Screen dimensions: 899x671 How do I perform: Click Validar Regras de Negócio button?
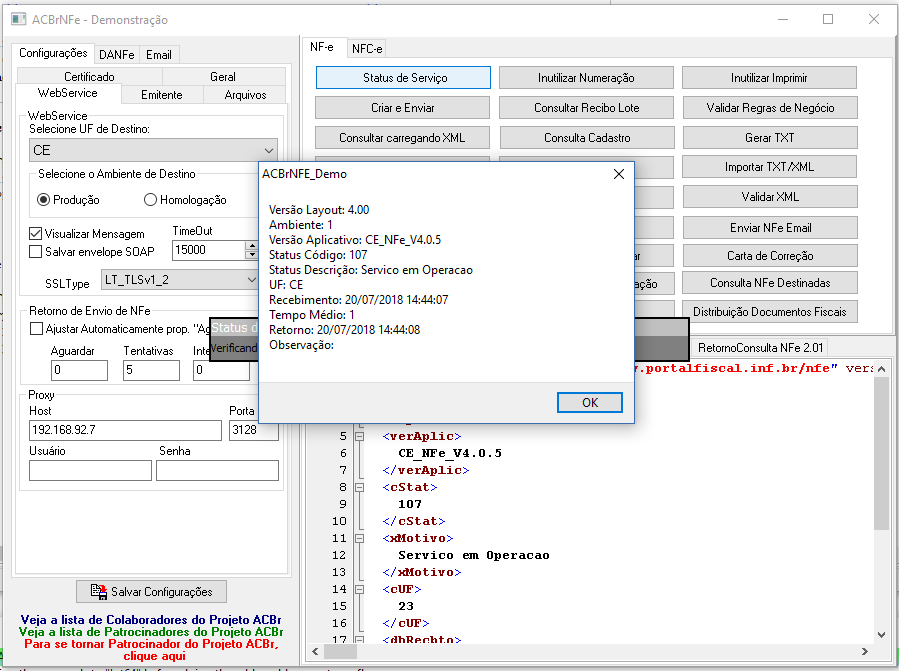coord(770,107)
